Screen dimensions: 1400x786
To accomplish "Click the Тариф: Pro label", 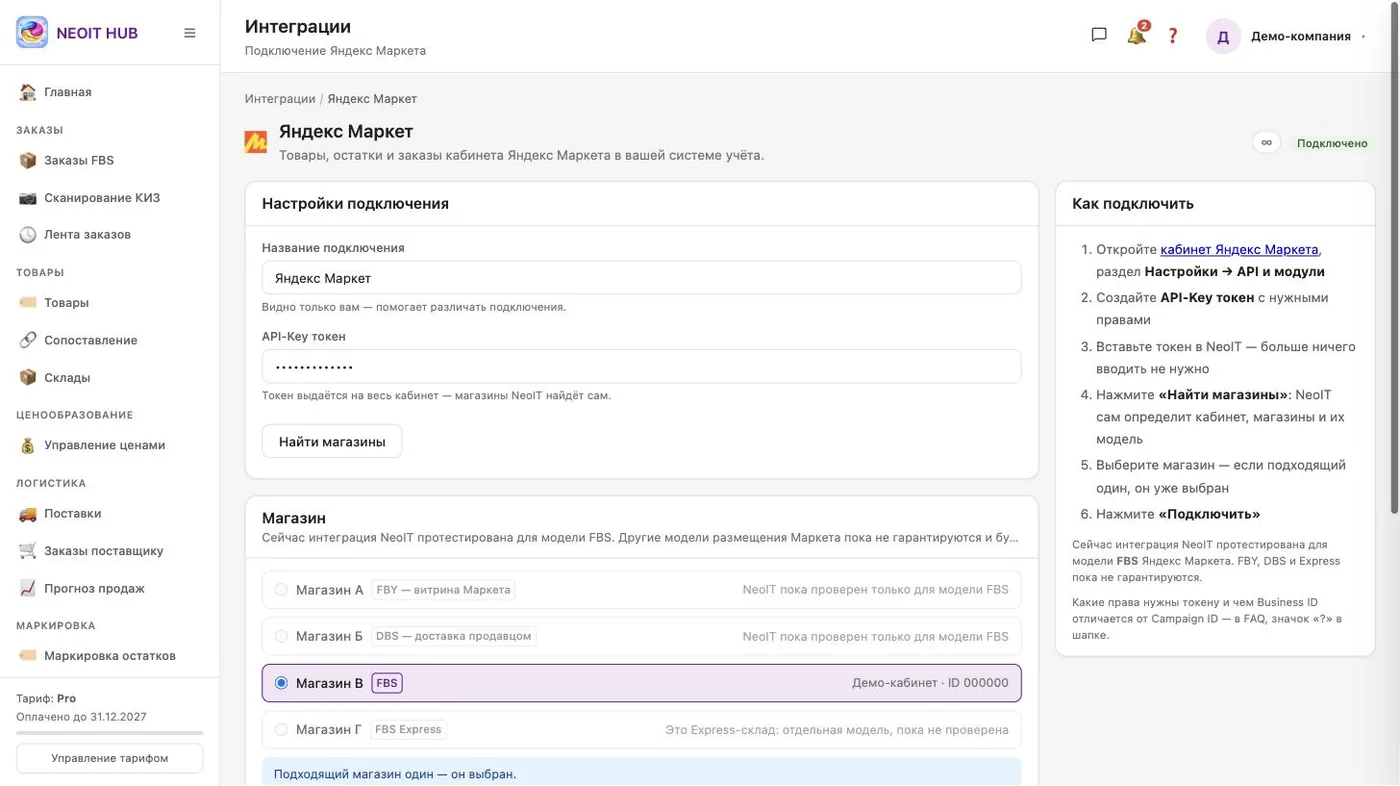I will (x=46, y=698).
